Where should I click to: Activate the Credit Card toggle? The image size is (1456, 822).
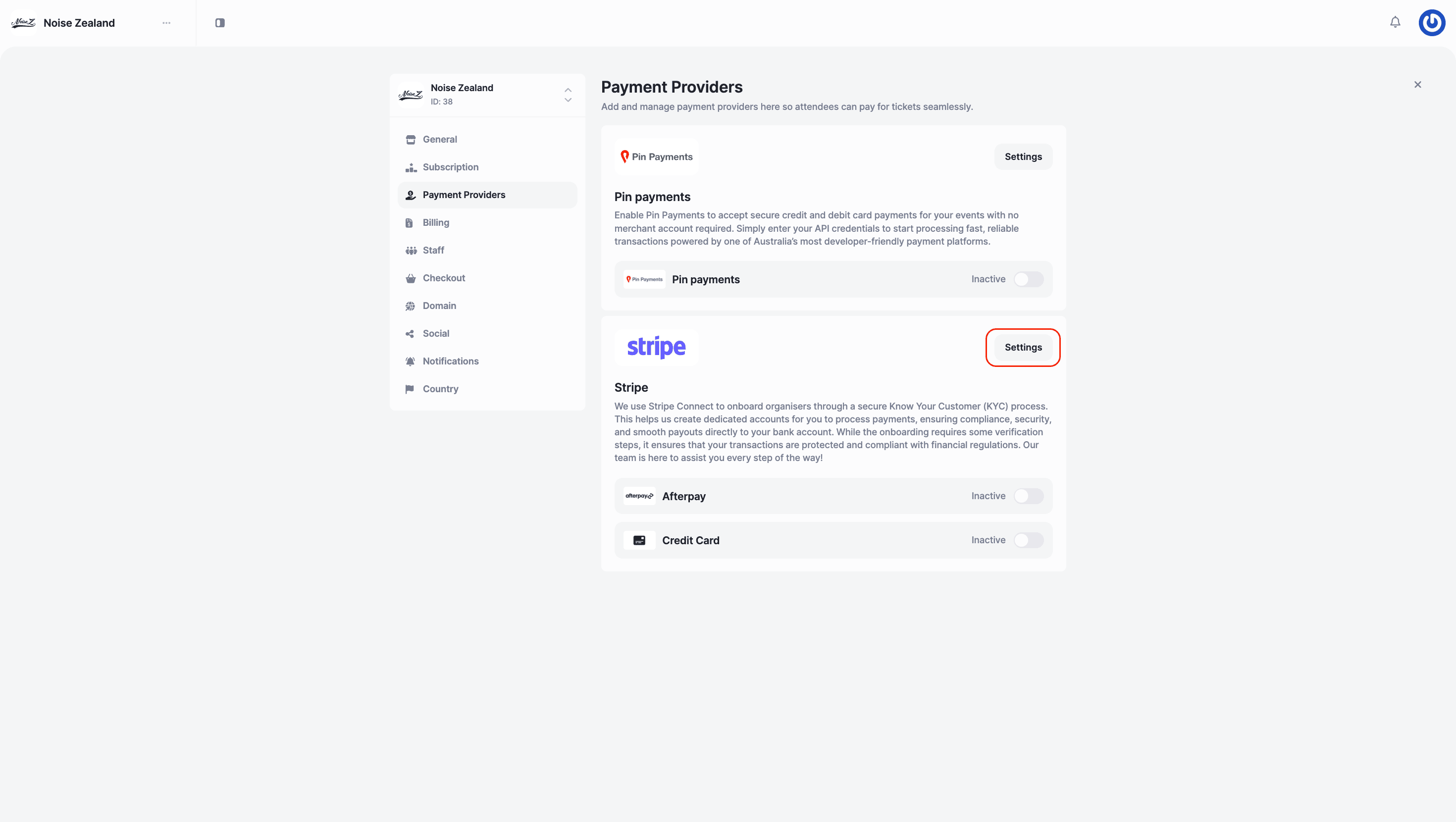(1028, 540)
